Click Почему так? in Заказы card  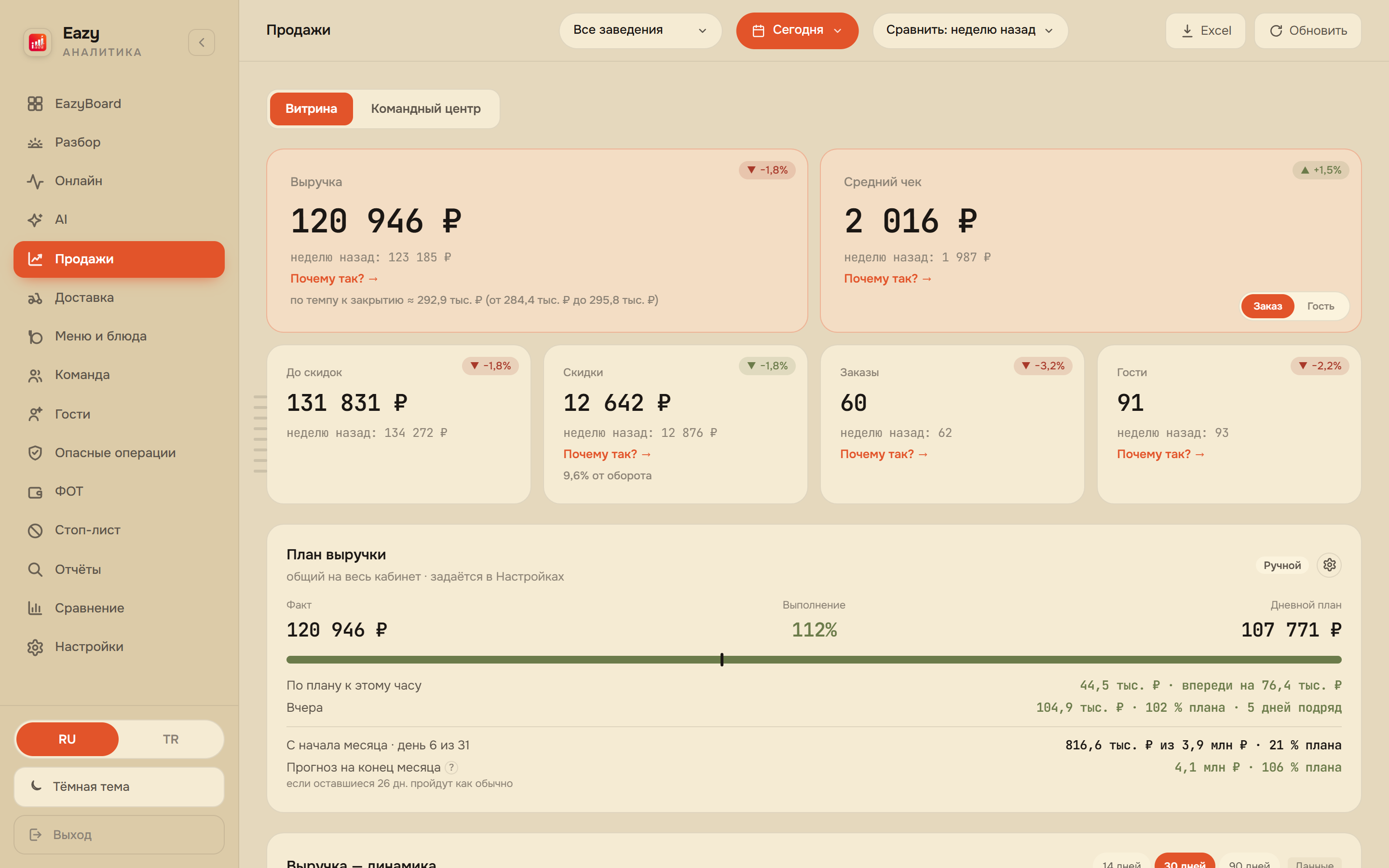884,454
